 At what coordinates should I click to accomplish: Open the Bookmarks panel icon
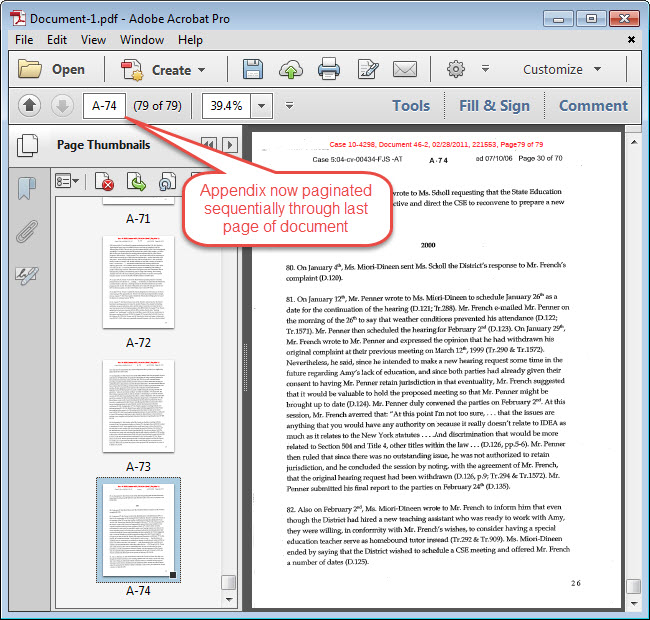point(27,189)
